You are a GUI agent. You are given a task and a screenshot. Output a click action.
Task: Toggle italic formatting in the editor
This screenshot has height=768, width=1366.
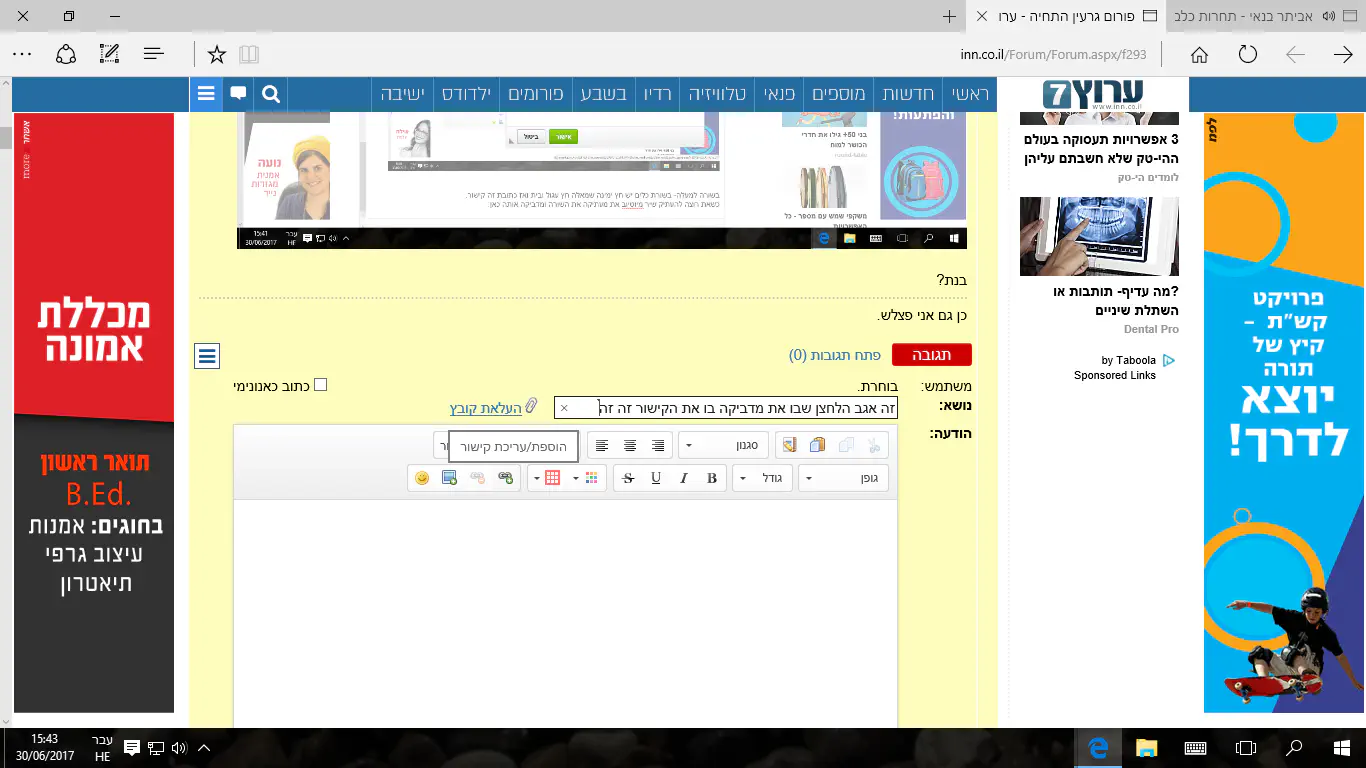684,478
